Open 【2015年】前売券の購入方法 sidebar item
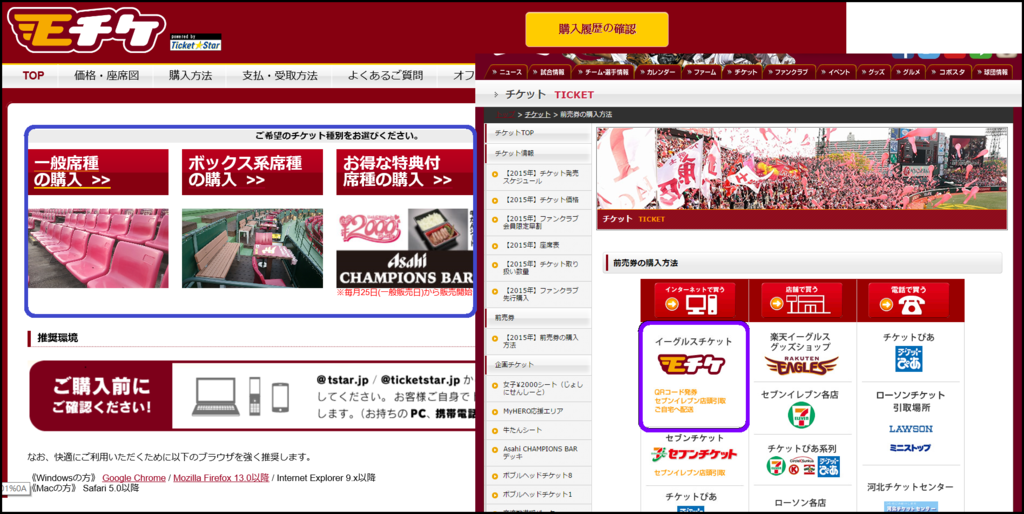Viewport: 1024px width, 514px height. [x=537, y=341]
